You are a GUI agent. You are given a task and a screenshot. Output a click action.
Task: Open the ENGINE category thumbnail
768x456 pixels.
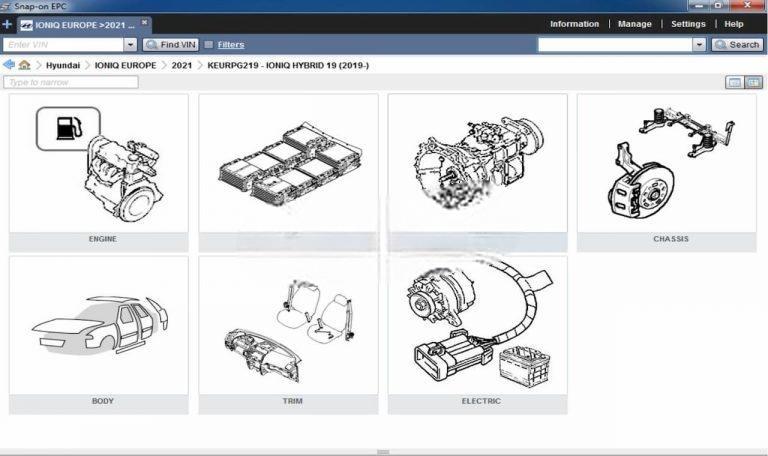point(98,164)
